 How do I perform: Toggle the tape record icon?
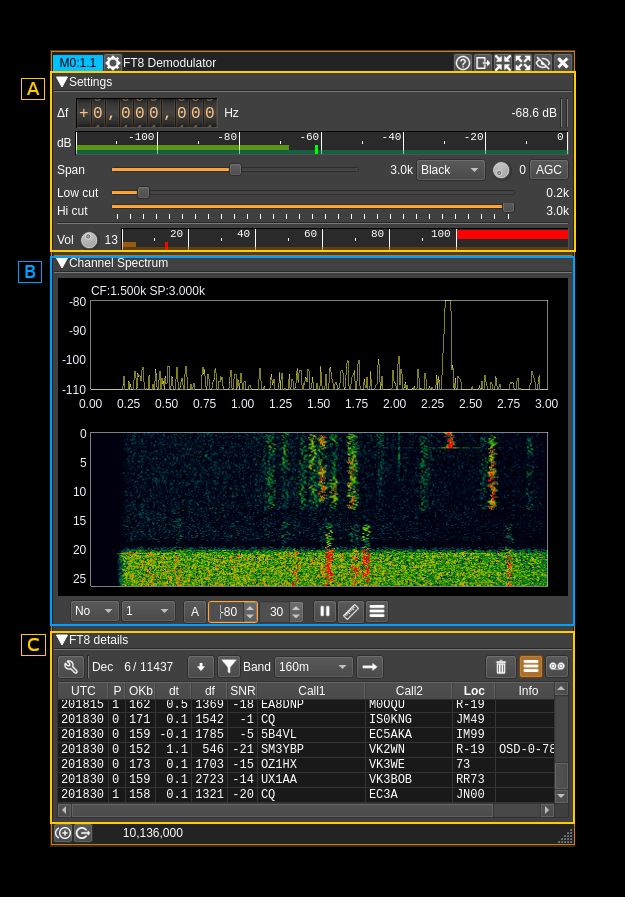pos(557,666)
